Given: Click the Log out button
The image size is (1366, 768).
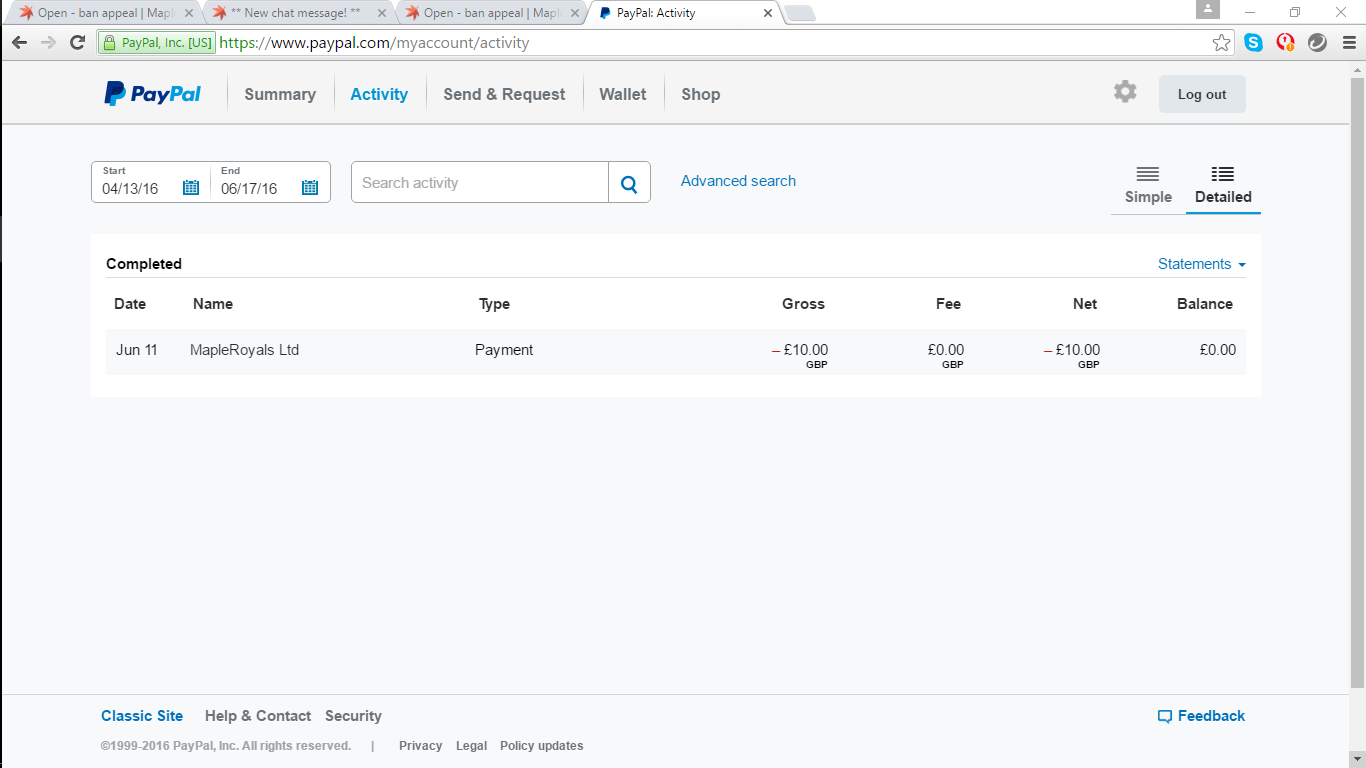Looking at the screenshot, I should (x=1202, y=94).
